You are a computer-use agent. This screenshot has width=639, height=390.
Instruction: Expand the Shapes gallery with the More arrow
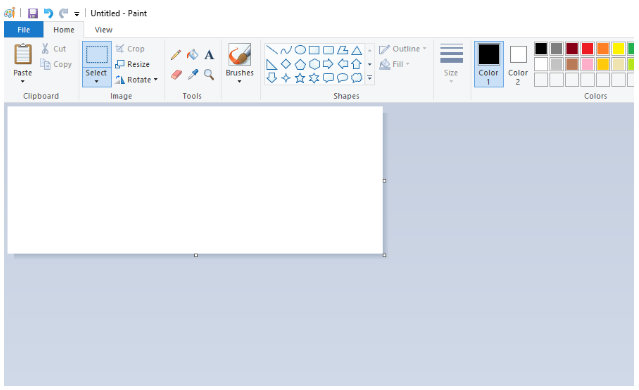[370, 78]
